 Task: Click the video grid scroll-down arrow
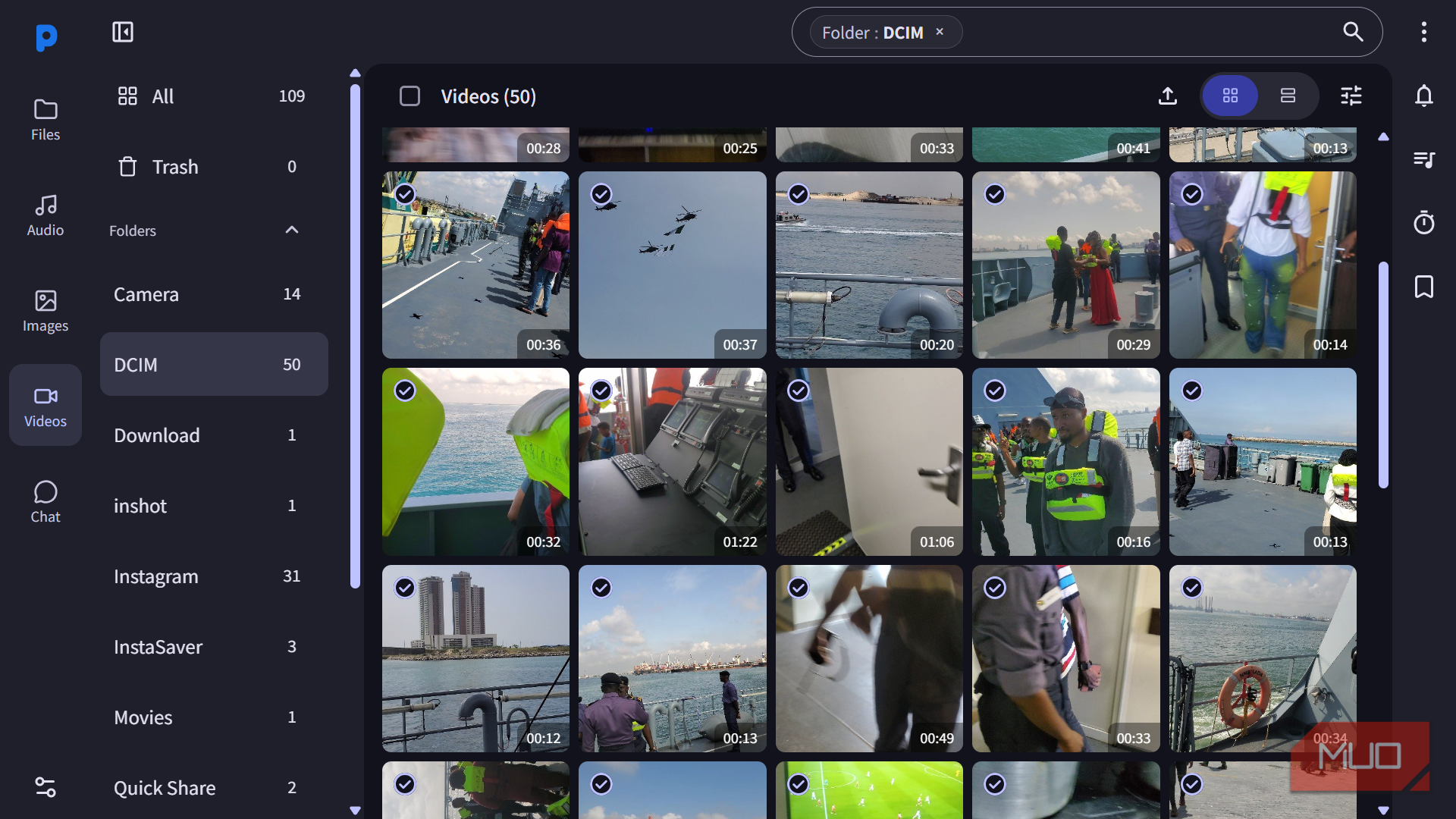pyautogui.click(x=1383, y=810)
